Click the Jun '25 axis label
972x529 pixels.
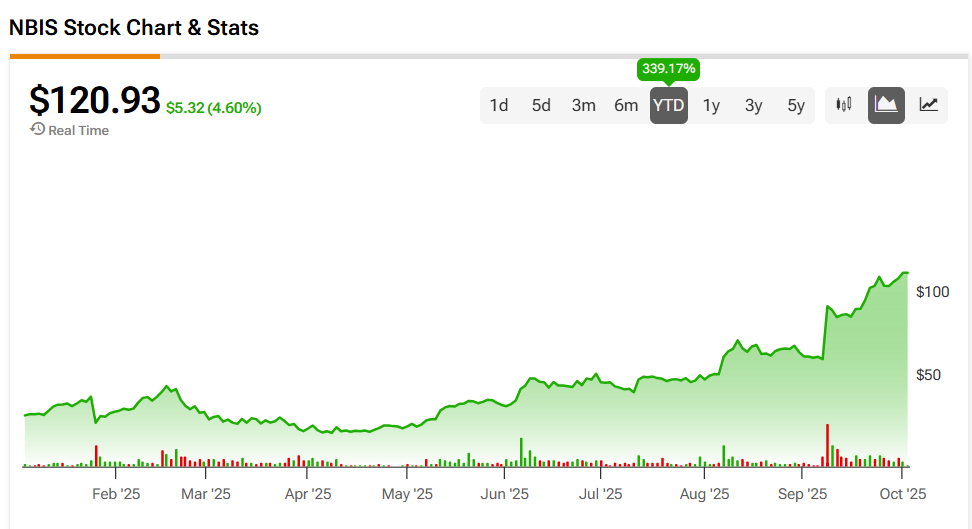(x=505, y=493)
